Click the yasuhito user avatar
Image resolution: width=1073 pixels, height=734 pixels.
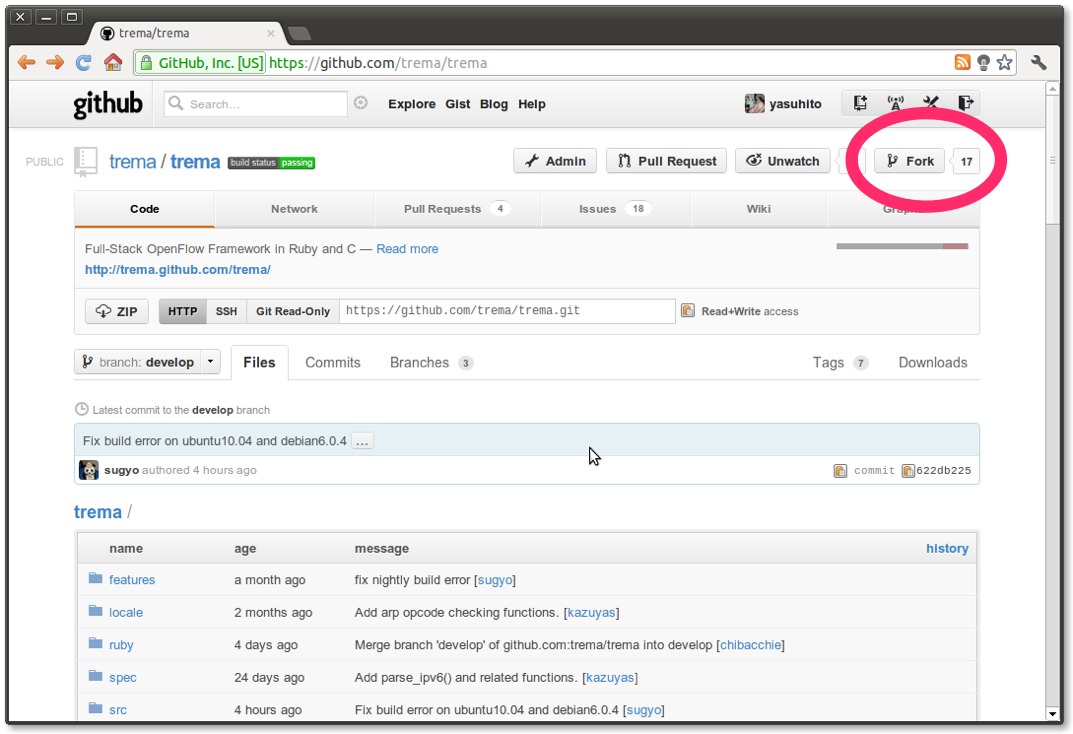coord(754,103)
